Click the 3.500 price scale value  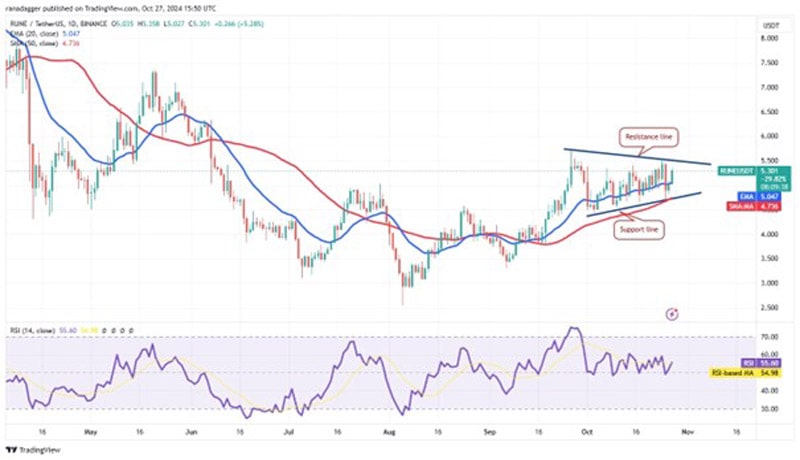[x=769, y=259]
